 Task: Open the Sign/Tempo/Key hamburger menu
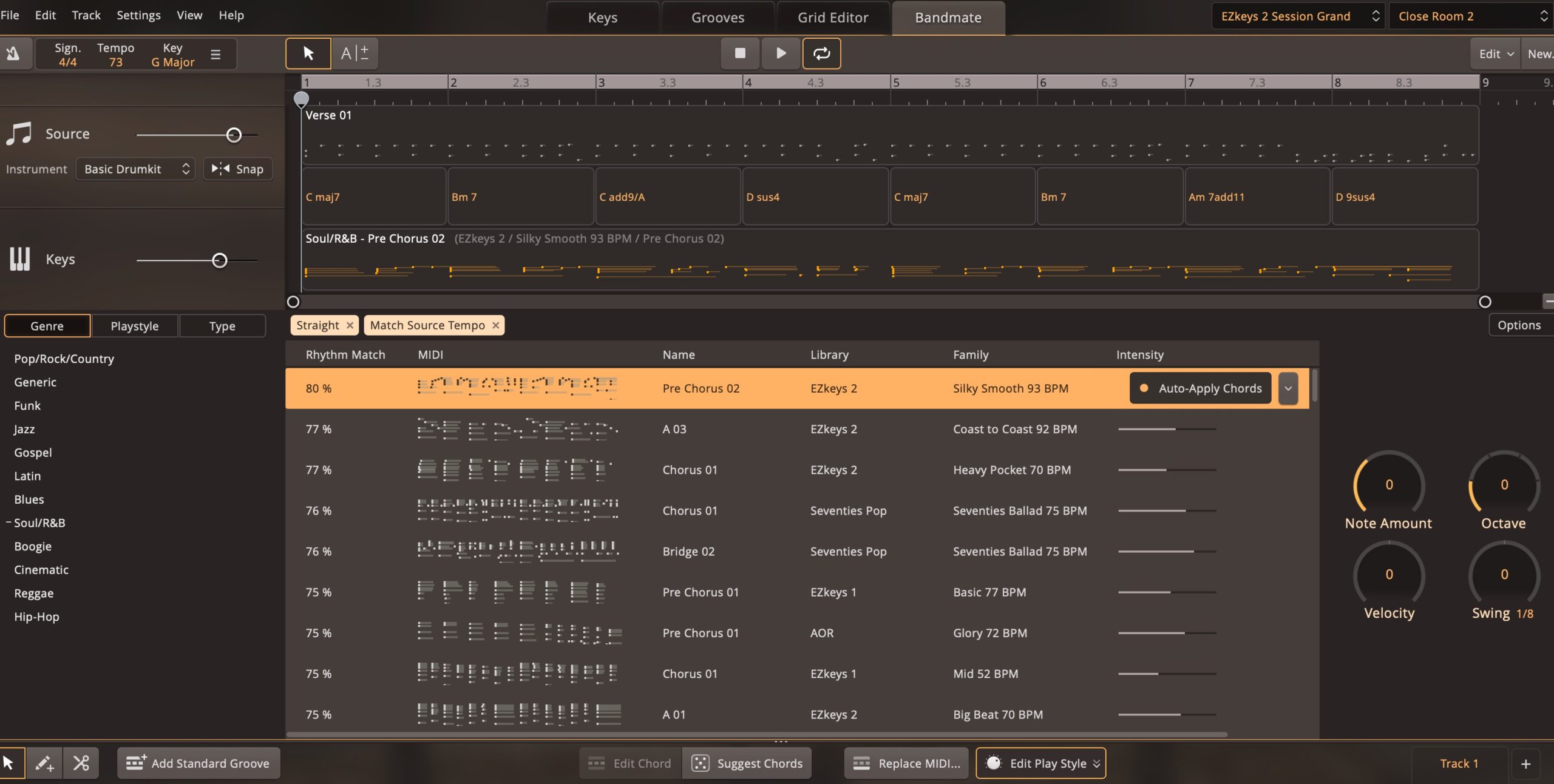[x=215, y=55]
